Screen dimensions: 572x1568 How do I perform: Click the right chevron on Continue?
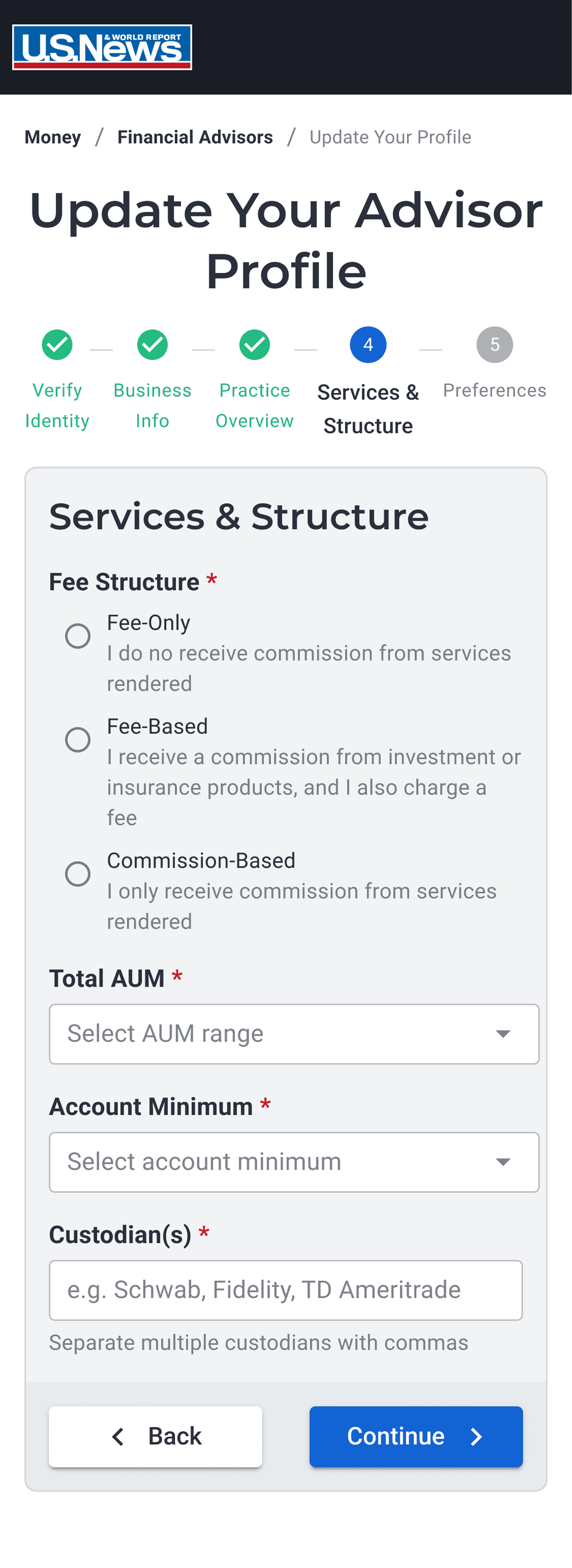[x=476, y=1436]
